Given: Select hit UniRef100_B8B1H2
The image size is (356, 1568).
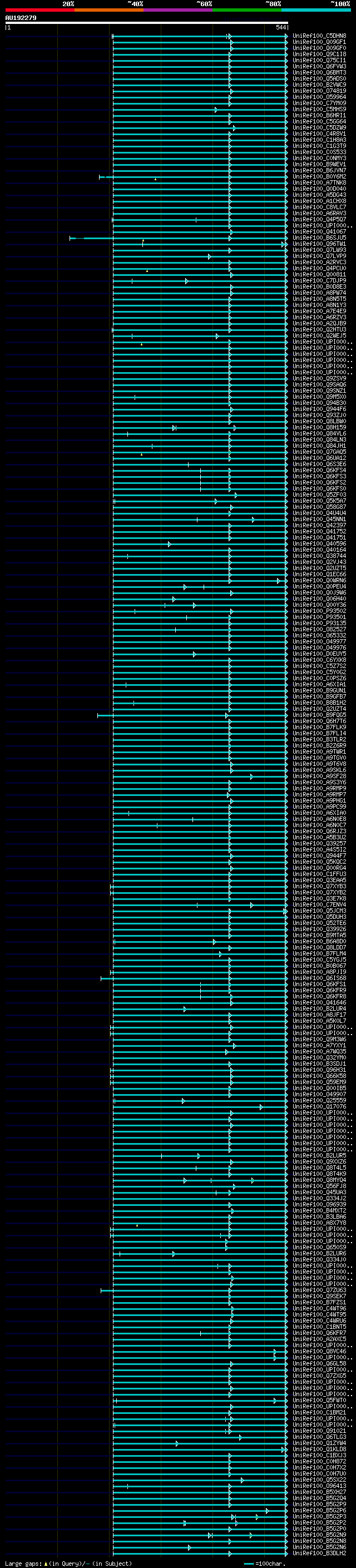Looking at the screenshot, I should coord(319,703).
